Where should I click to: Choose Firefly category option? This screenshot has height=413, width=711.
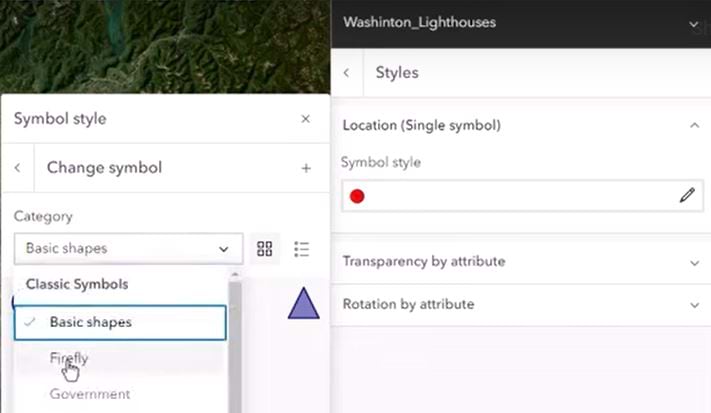70,357
